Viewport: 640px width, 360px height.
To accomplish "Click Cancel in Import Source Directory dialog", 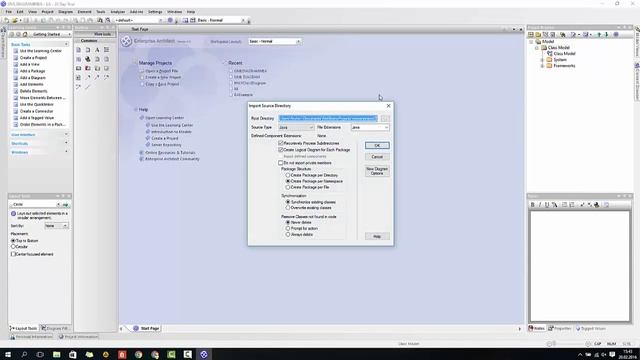I will point(377,157).
